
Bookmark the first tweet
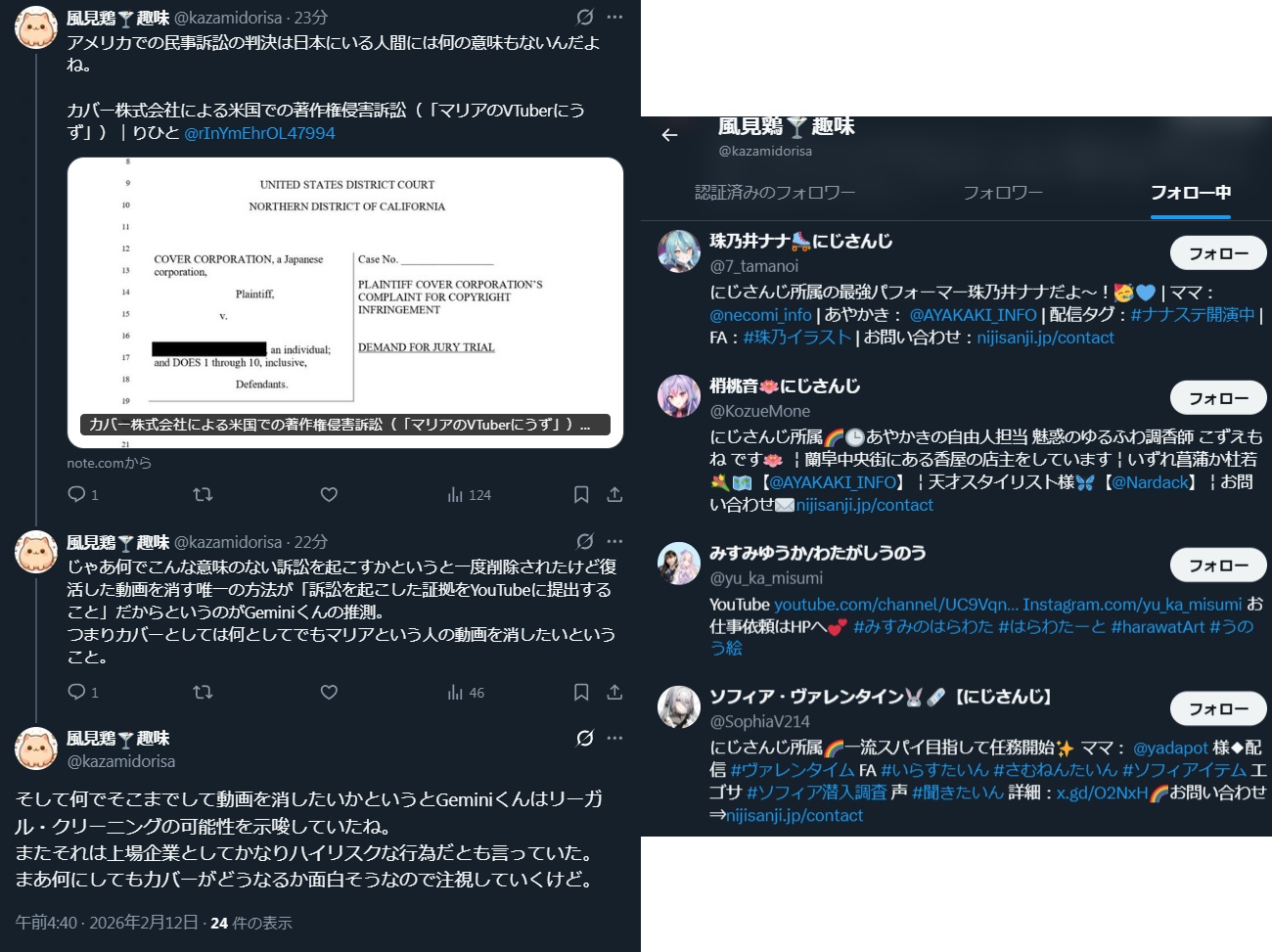point(581,495)
